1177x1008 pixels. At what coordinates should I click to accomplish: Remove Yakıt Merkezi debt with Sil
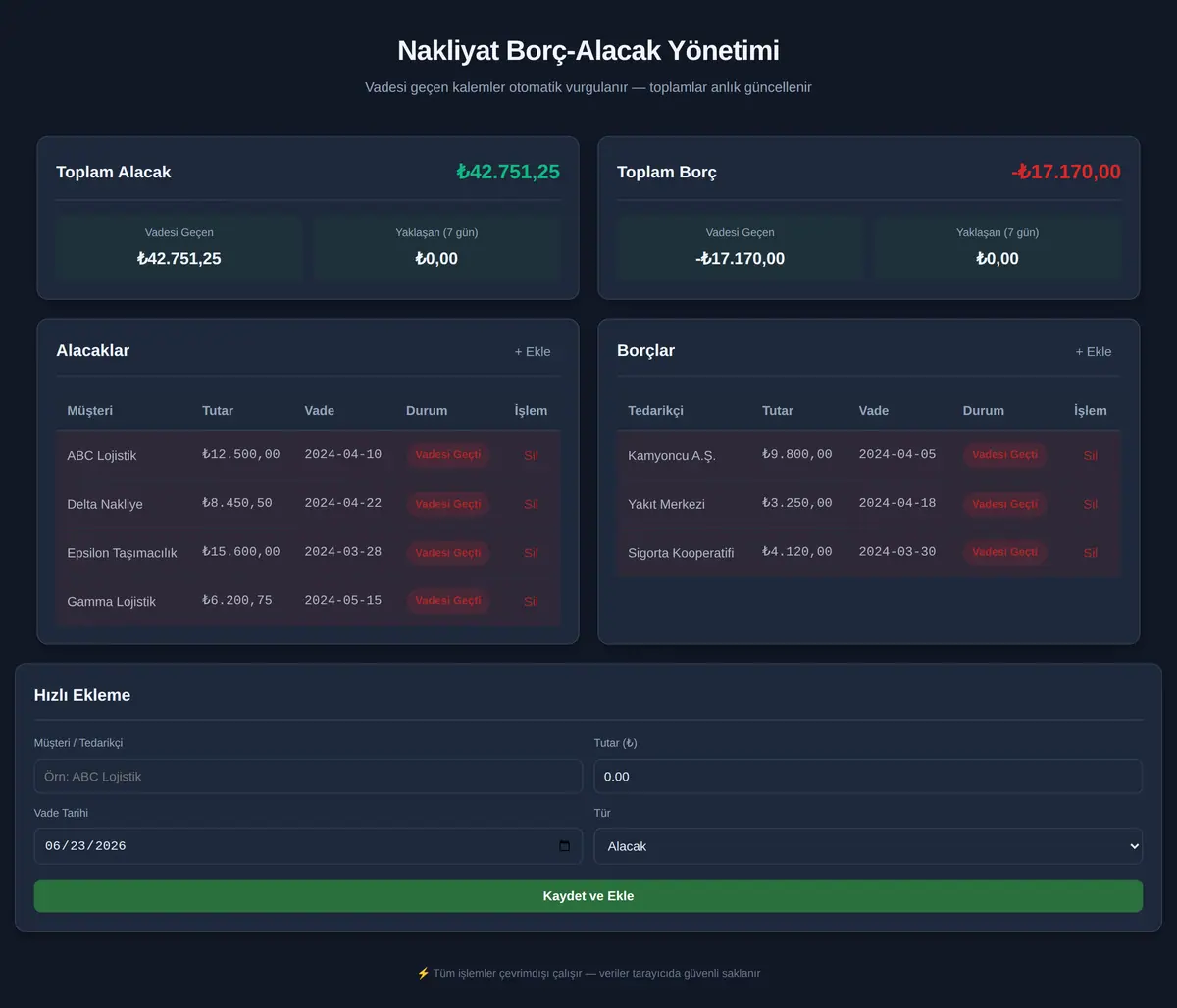tap(1091, 504)
